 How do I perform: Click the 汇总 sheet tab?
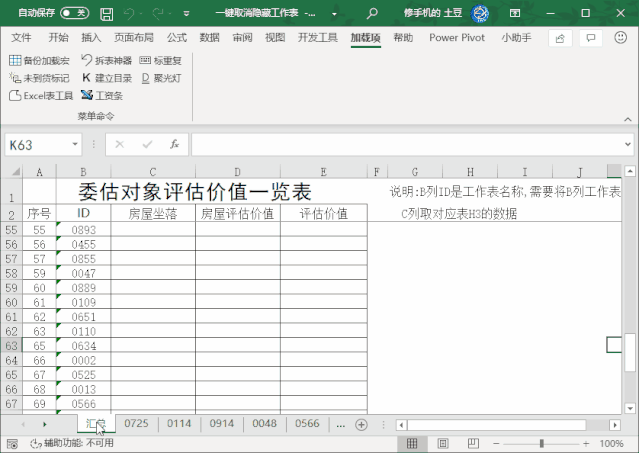[x=96, y=424]
